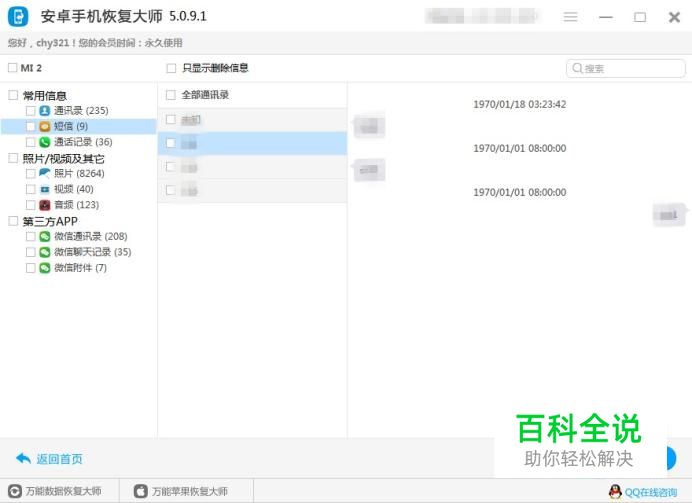Click the Apple icon for 万能苹果恢复大师
692x503 pixels.
click(x=140, y=491)
